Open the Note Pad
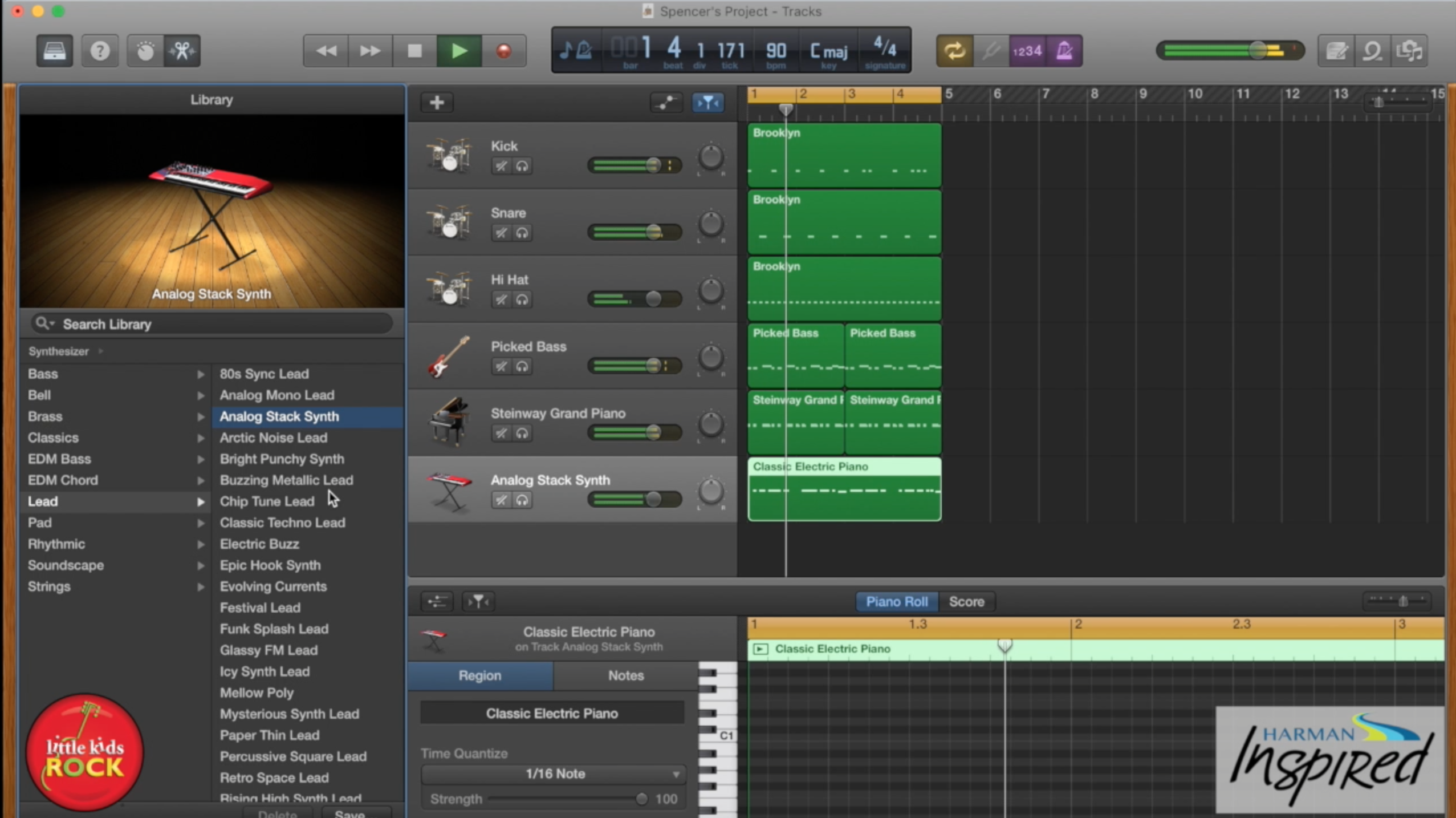This screenshot has height=818, width=1456. (x=1336, y=50)
